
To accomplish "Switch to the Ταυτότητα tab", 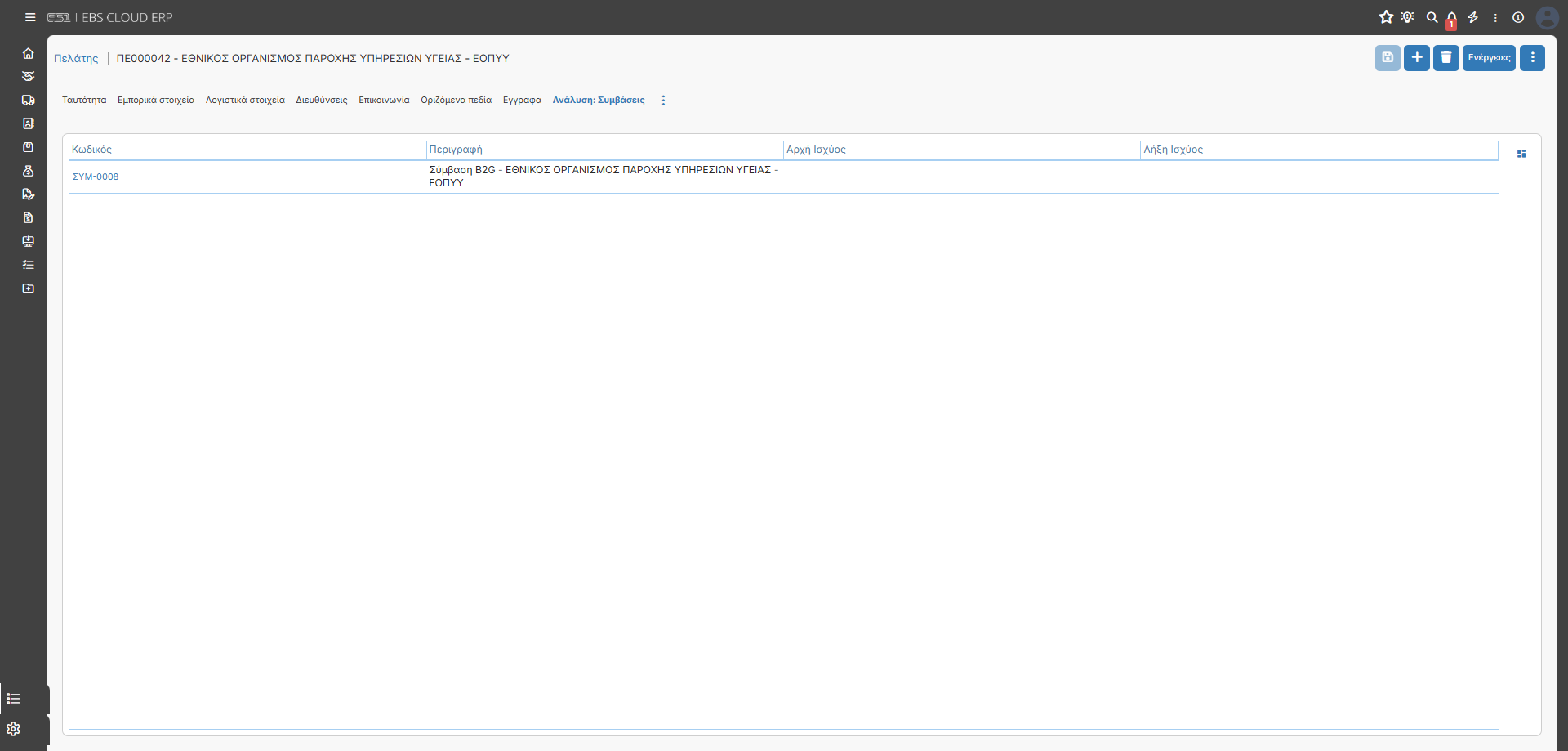I will (x=84, y=101).
